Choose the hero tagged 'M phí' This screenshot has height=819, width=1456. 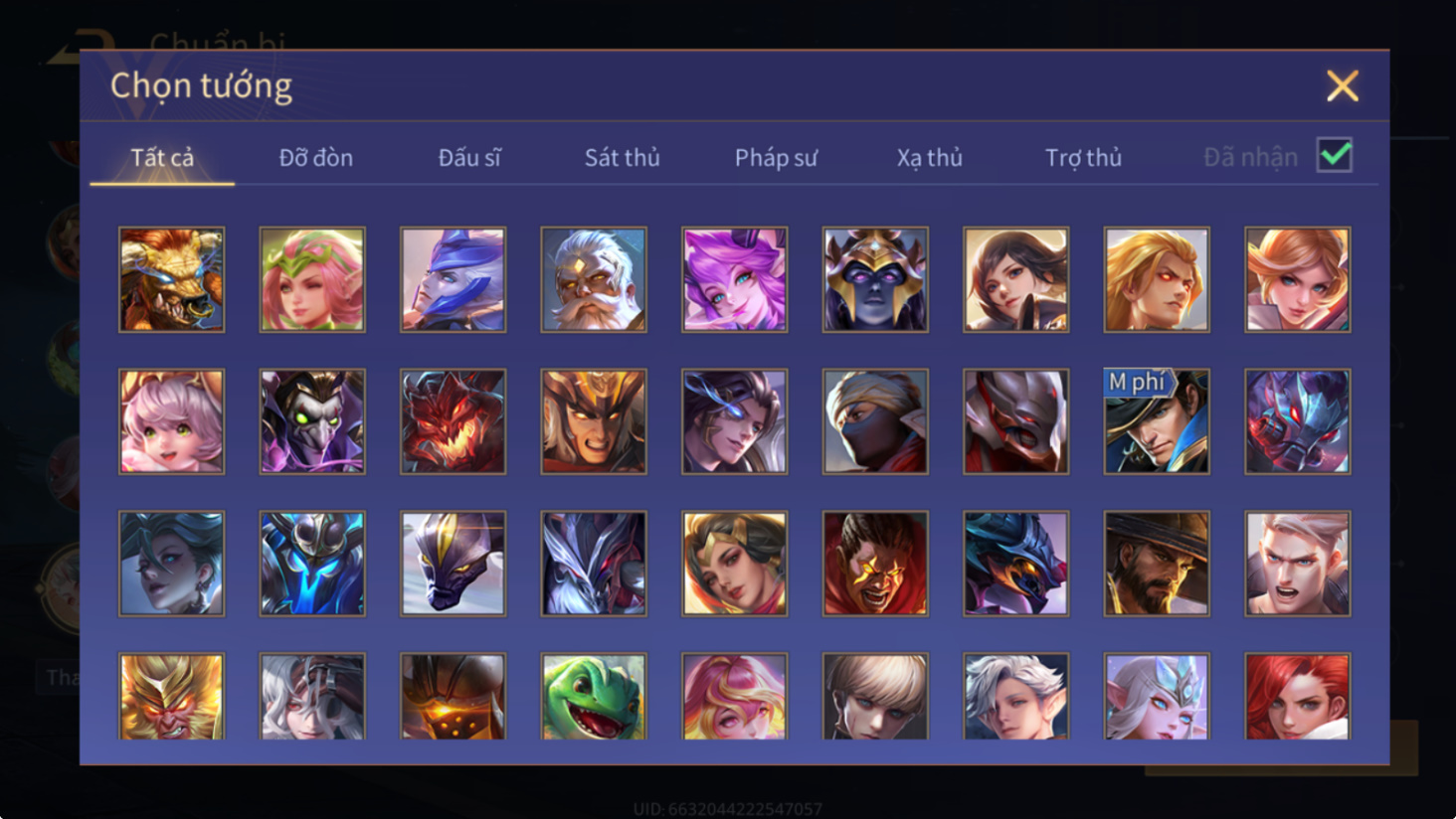pos(1157,421)
